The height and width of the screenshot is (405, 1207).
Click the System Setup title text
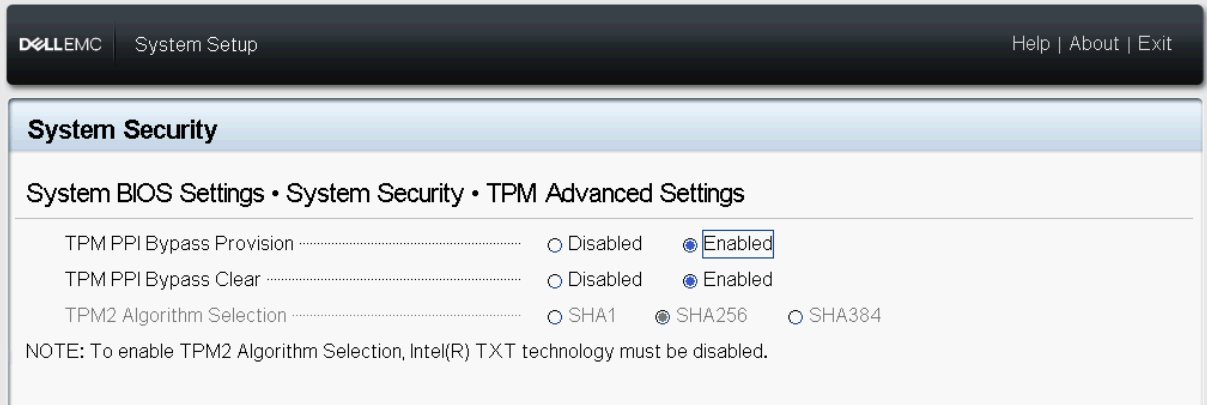[196, 45]
